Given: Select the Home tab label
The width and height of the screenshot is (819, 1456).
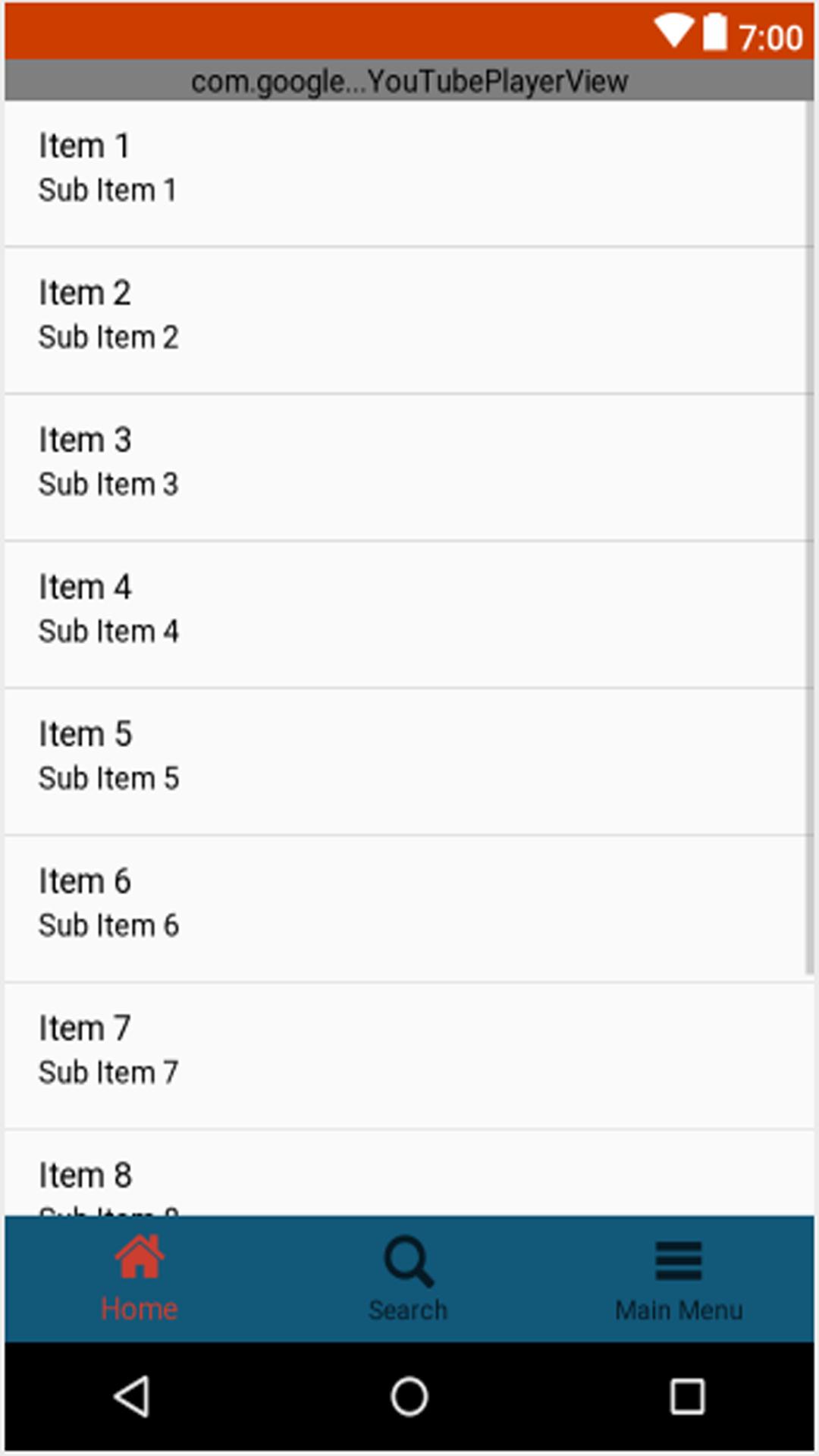Looking at the screenshot, I should click(140, 1309).
